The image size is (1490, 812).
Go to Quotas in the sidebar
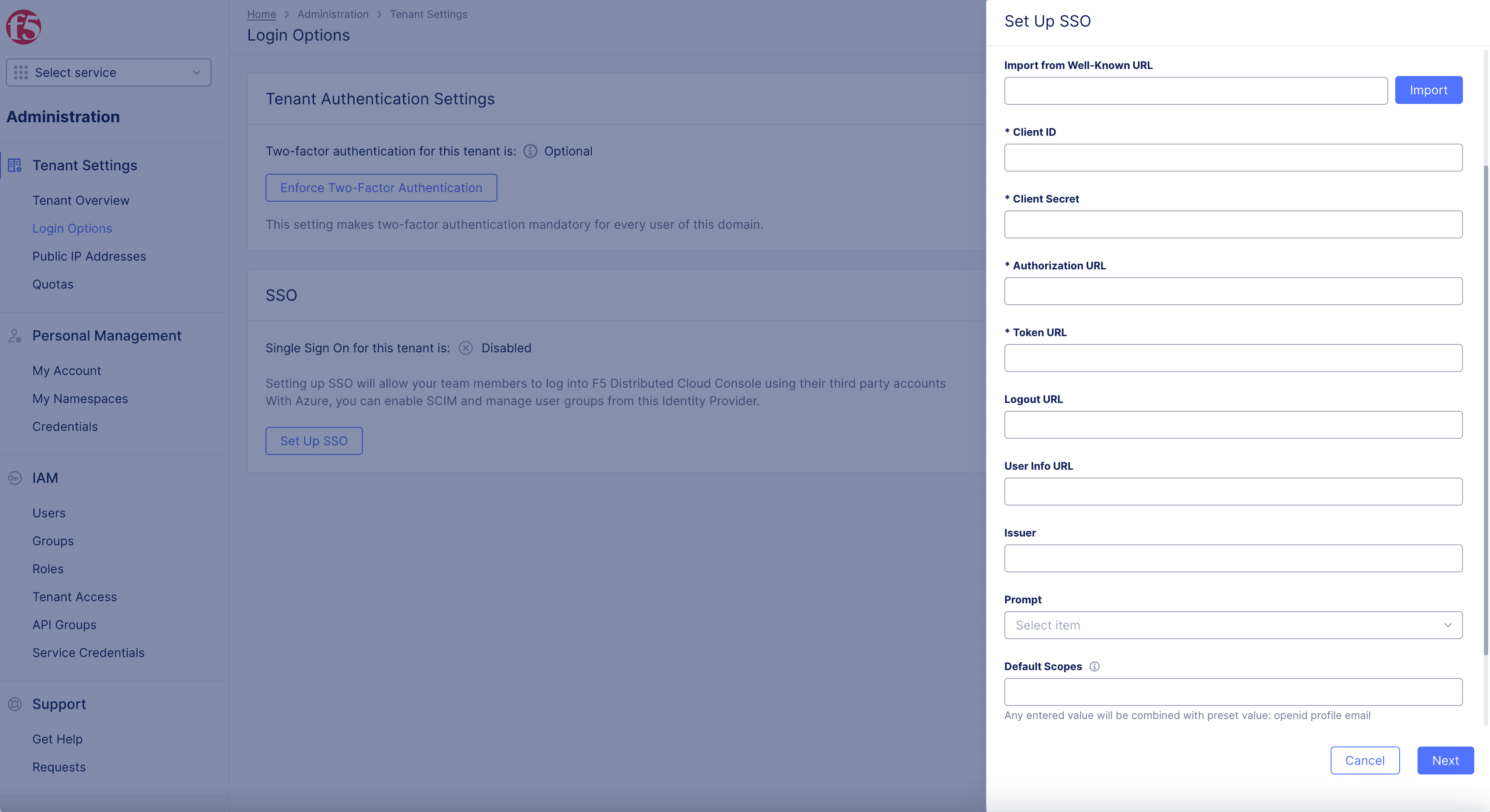(53, 284)
